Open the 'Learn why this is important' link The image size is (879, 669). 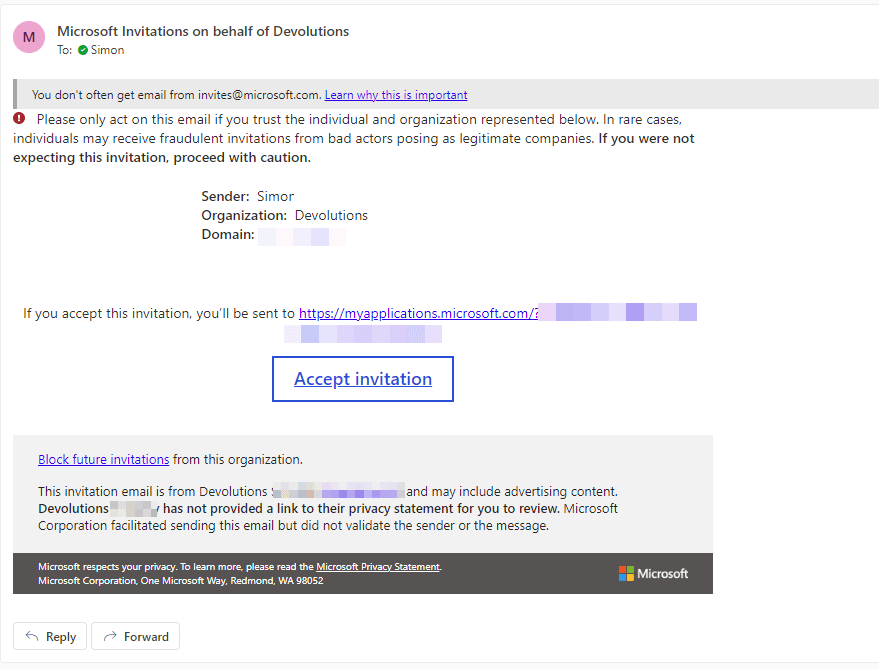tap(395, 95)
